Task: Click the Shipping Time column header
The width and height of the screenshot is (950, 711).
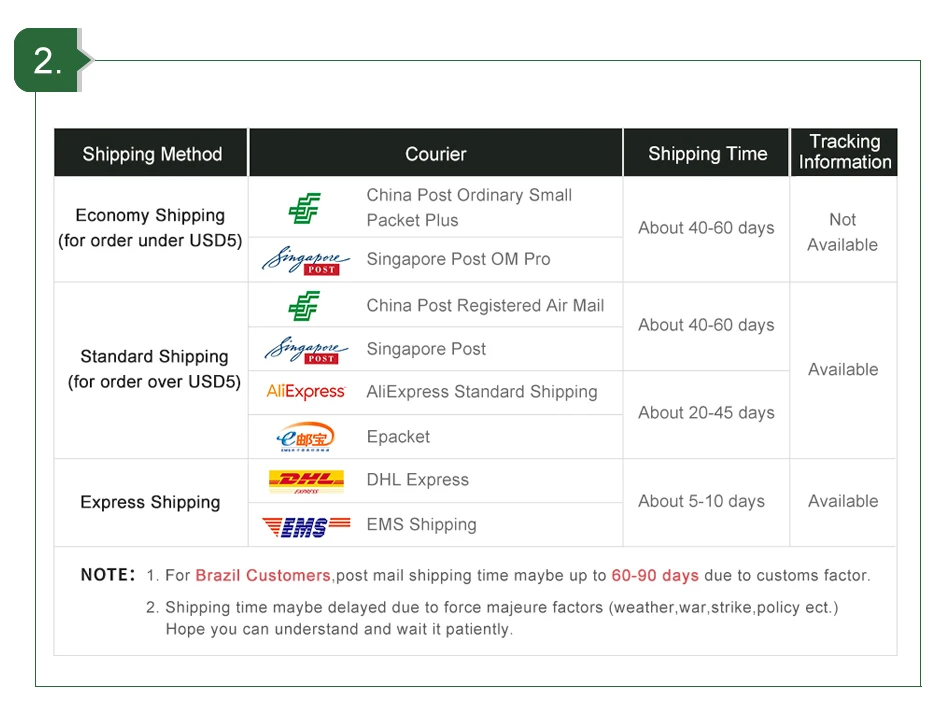Action: [x=707, y=154]
